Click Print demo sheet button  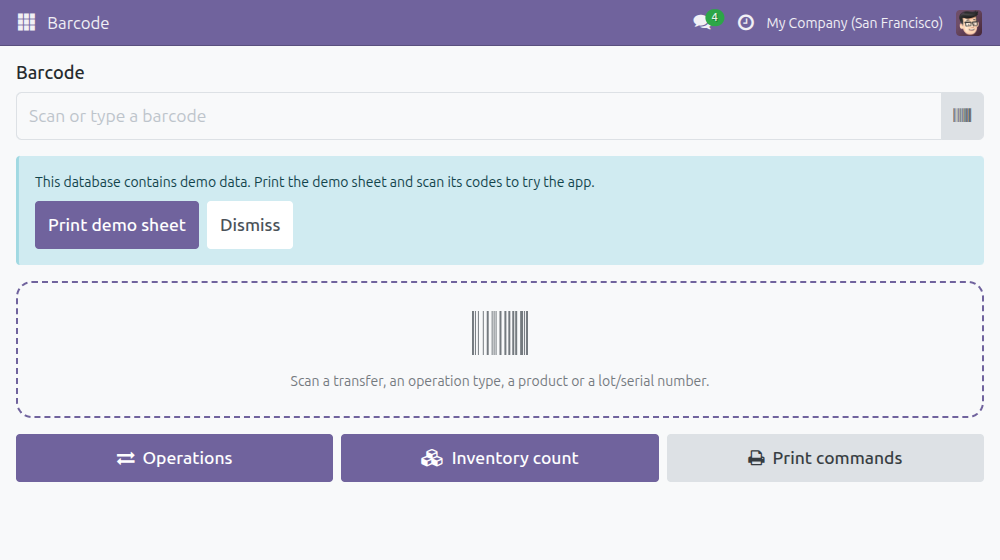tap(117, 225)
